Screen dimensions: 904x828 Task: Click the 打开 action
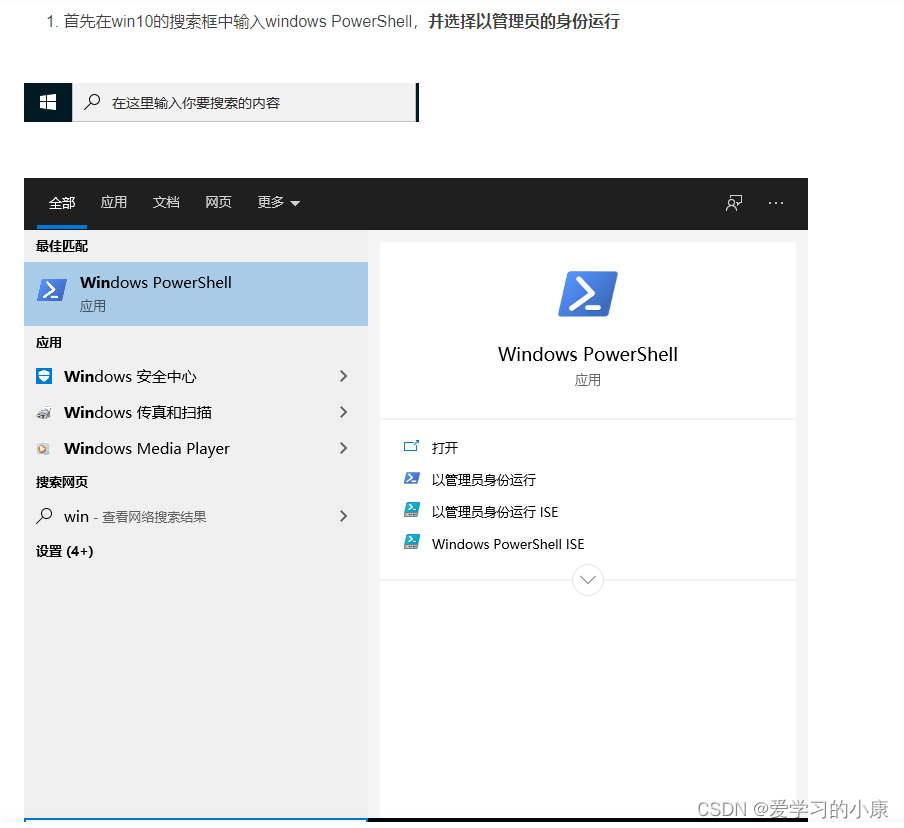[x=445, y=448]
